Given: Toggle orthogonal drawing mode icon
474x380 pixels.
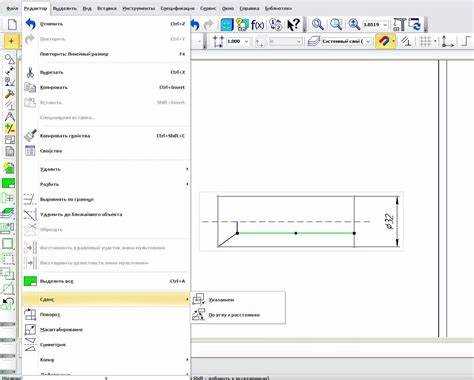Looking at the screenshot, I should pos(467,42).
